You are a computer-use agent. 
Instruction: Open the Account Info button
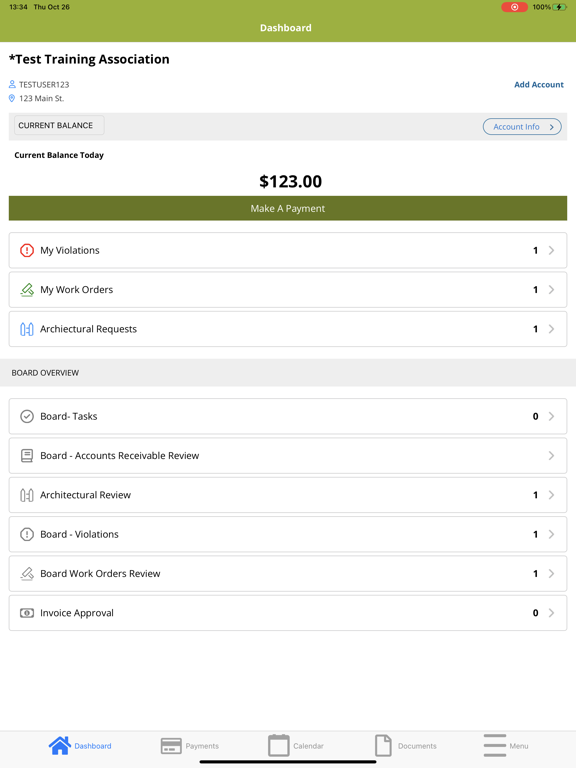click(x=522, y=127)
